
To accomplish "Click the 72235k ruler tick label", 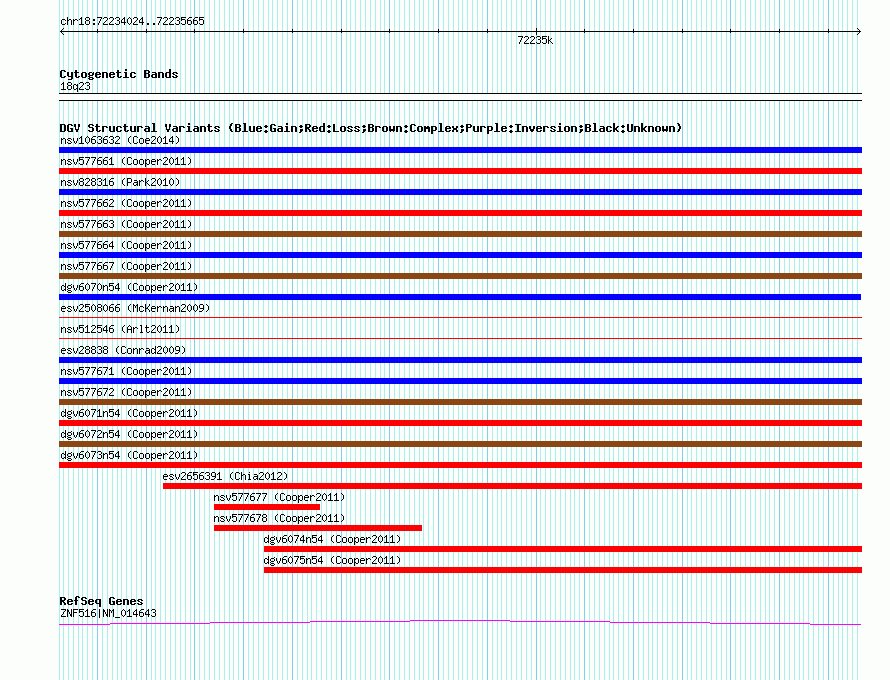I will (535, 40).
